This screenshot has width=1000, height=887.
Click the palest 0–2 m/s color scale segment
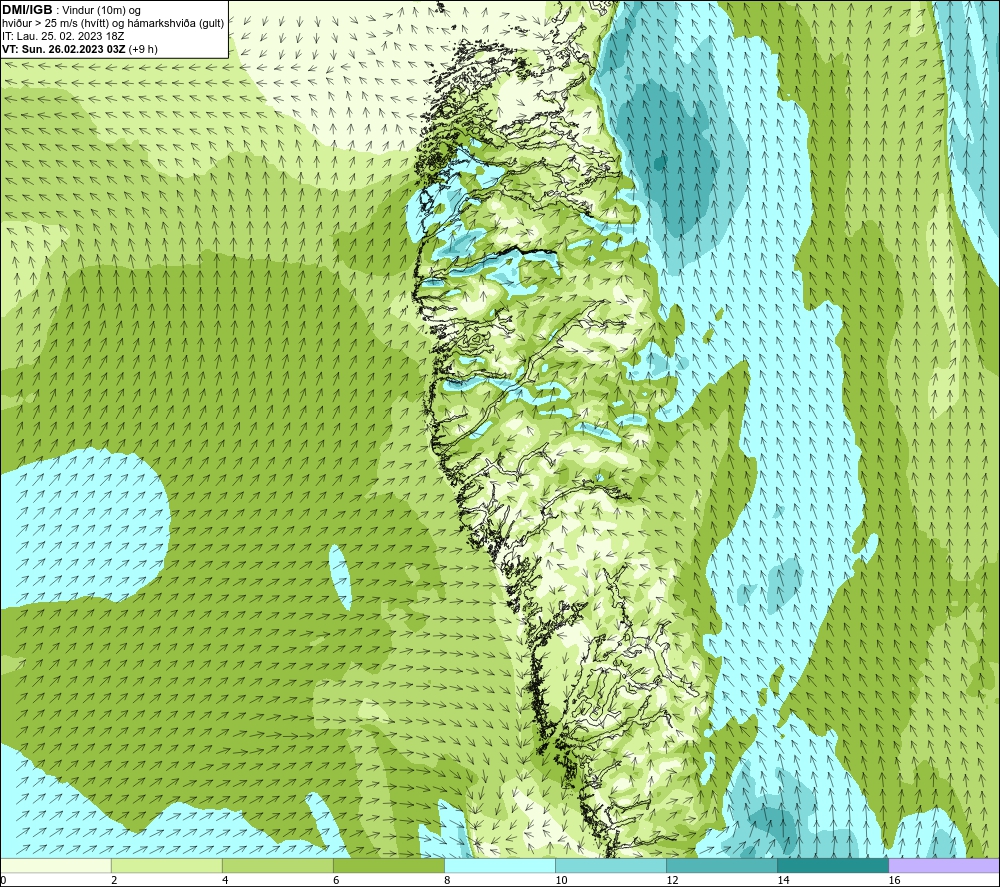[x=56, y=865]
